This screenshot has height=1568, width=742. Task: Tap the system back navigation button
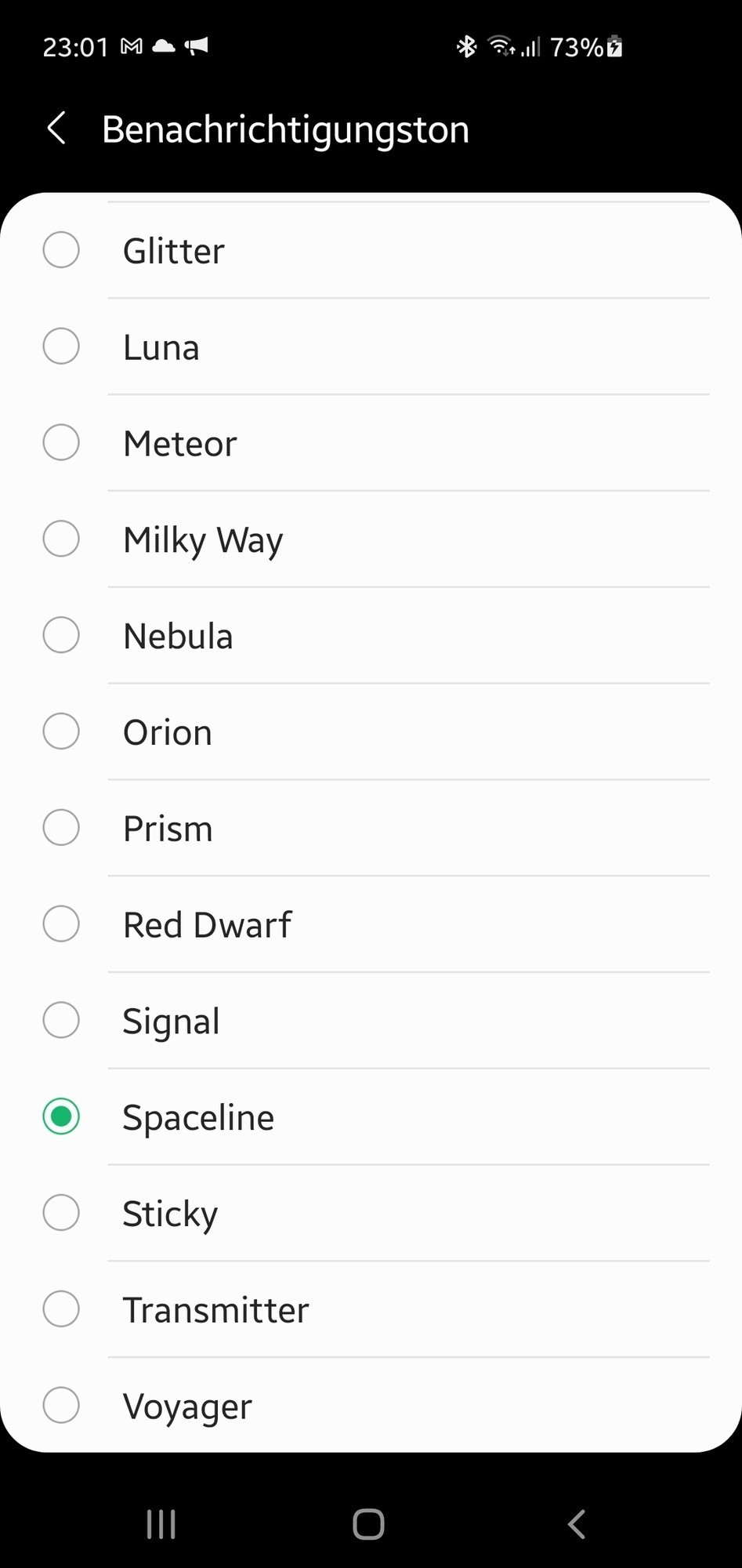[x=577, y=1525]
